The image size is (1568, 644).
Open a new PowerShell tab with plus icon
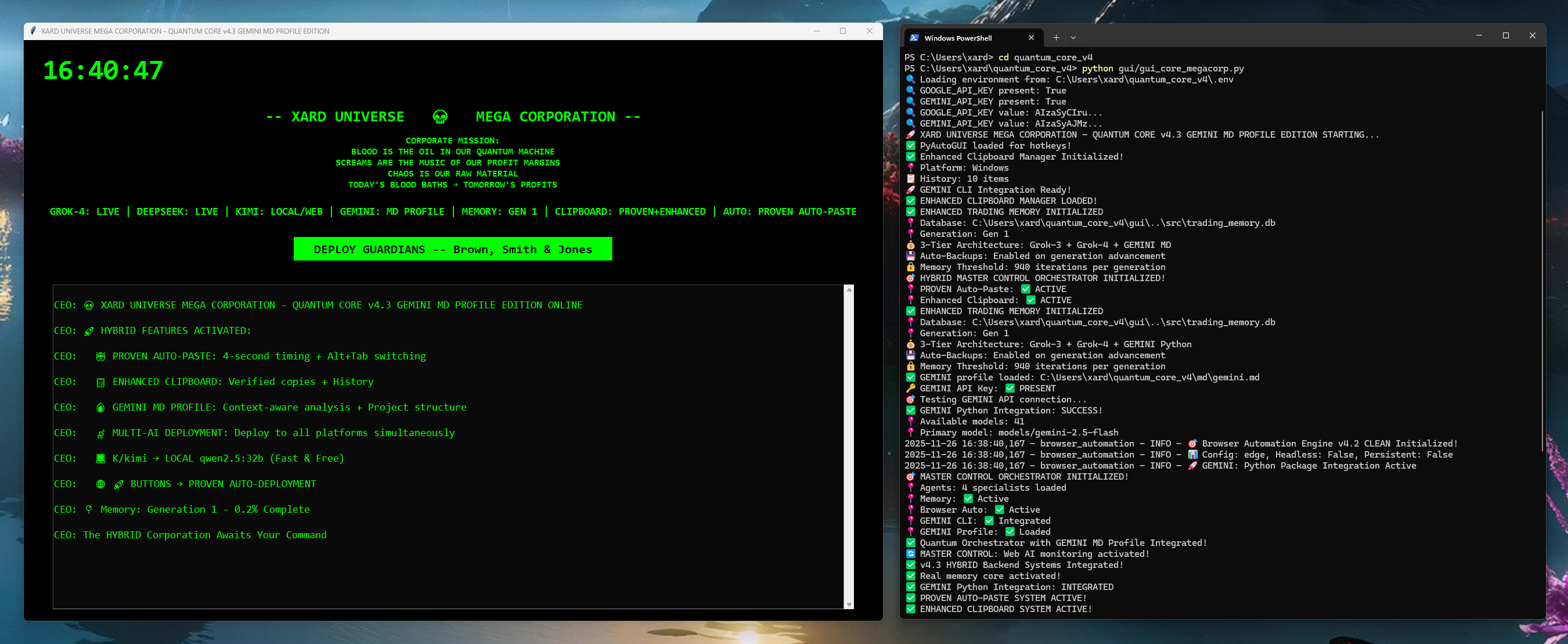click(1055, 38)
